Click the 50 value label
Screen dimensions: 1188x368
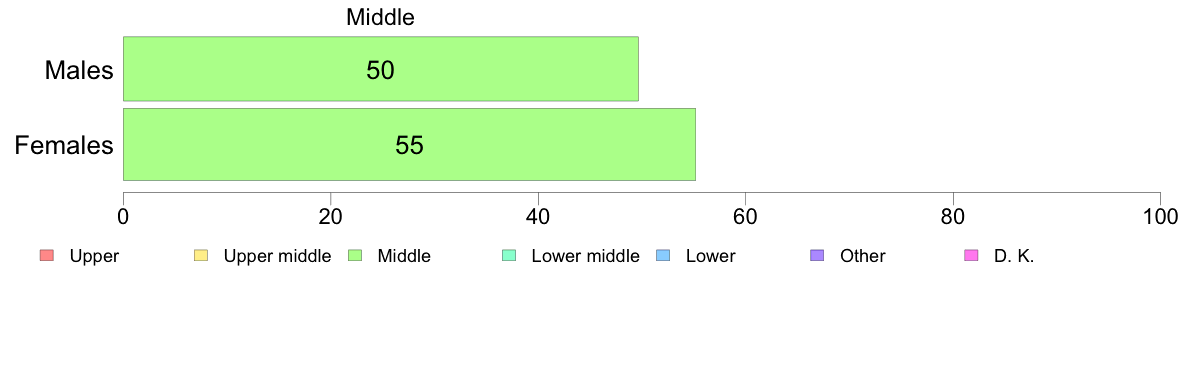380,70
